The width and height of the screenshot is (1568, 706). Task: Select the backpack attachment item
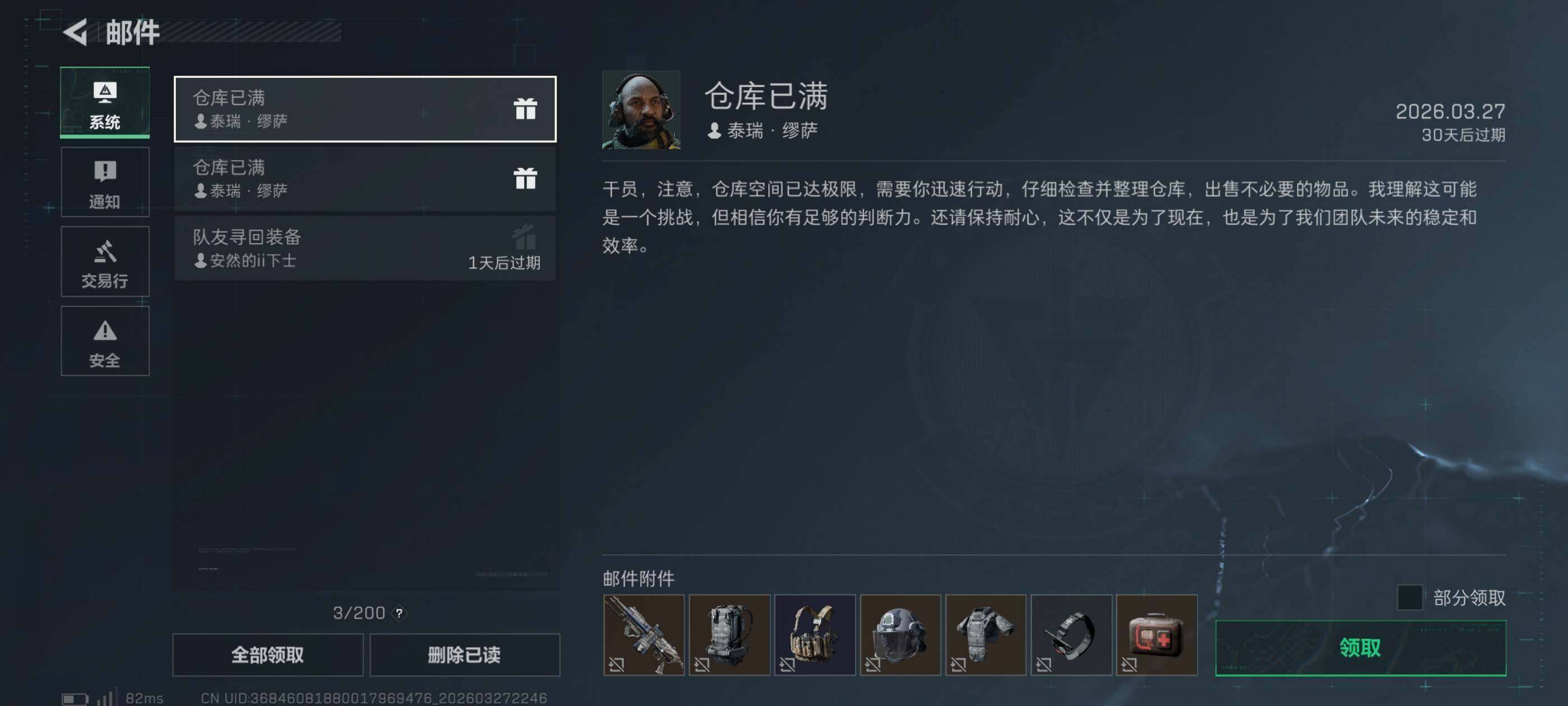[x=729, y=635]
